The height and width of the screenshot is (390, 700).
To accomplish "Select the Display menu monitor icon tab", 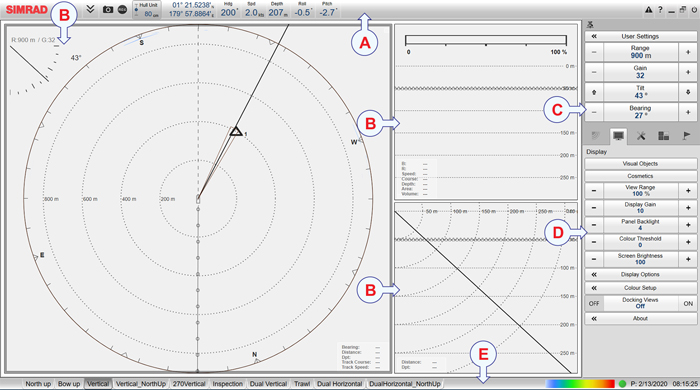I will (618, 136).
